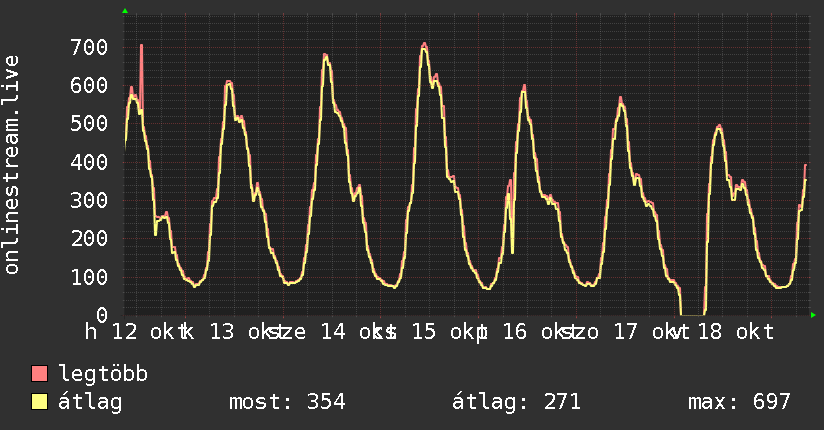Screen dimensions: 824x430
Task: Click the pink spike peak near 12 okt
Action: 141,46
